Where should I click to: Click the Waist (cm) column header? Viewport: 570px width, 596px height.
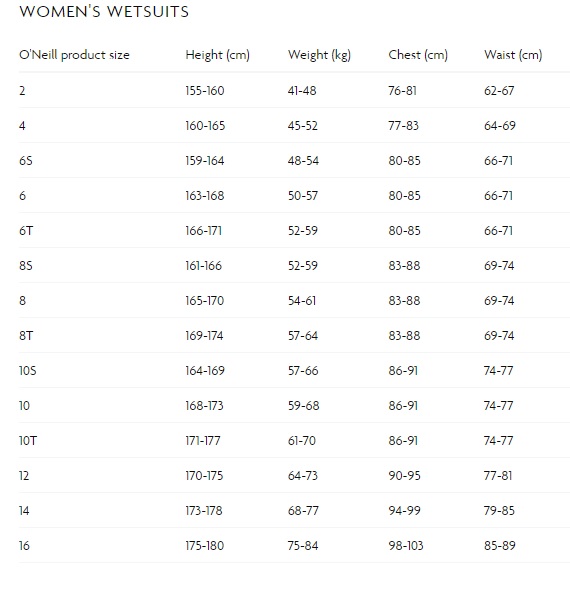[x=513, y=55]
